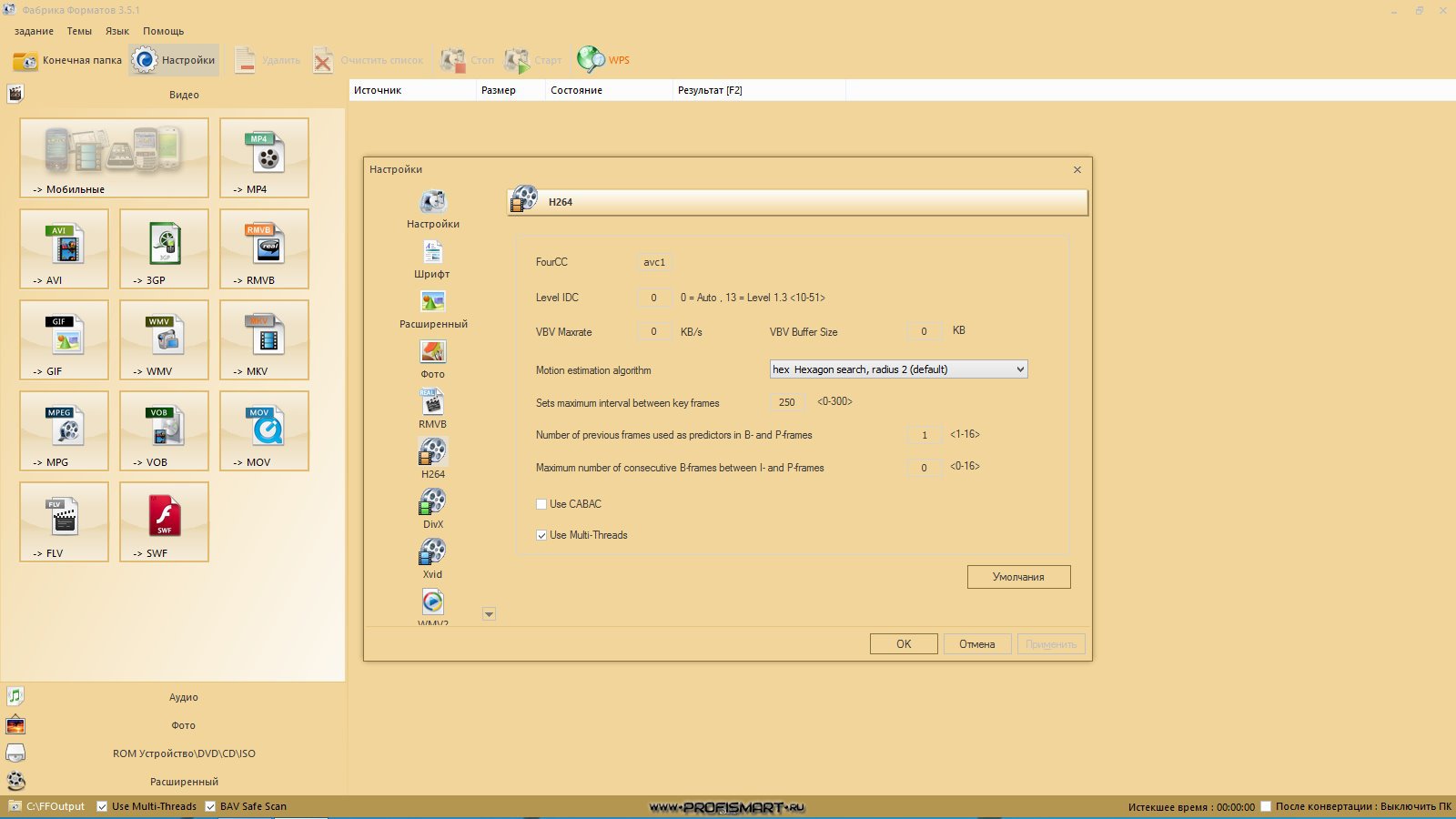
Task: Click the Результат [F2] column header
Action: tap(759, 90)
